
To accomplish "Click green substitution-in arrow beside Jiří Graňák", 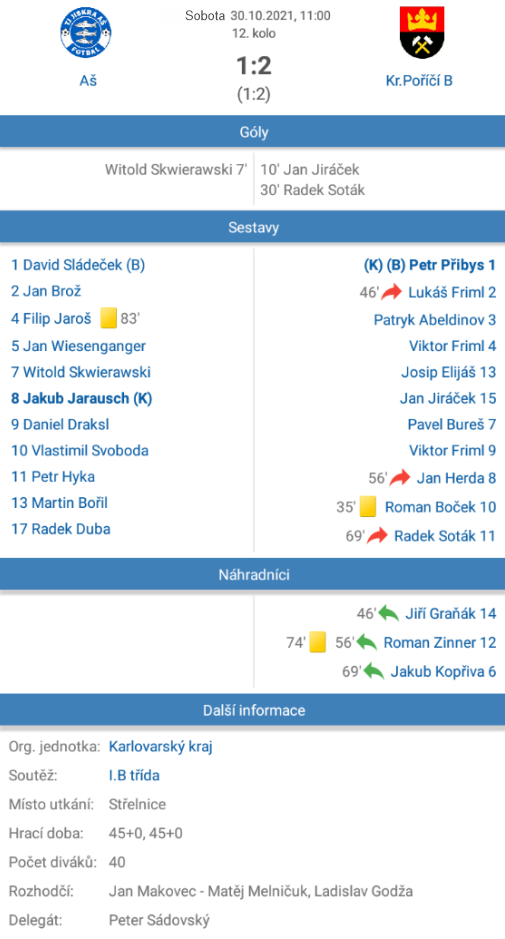I will coord(389,613).
